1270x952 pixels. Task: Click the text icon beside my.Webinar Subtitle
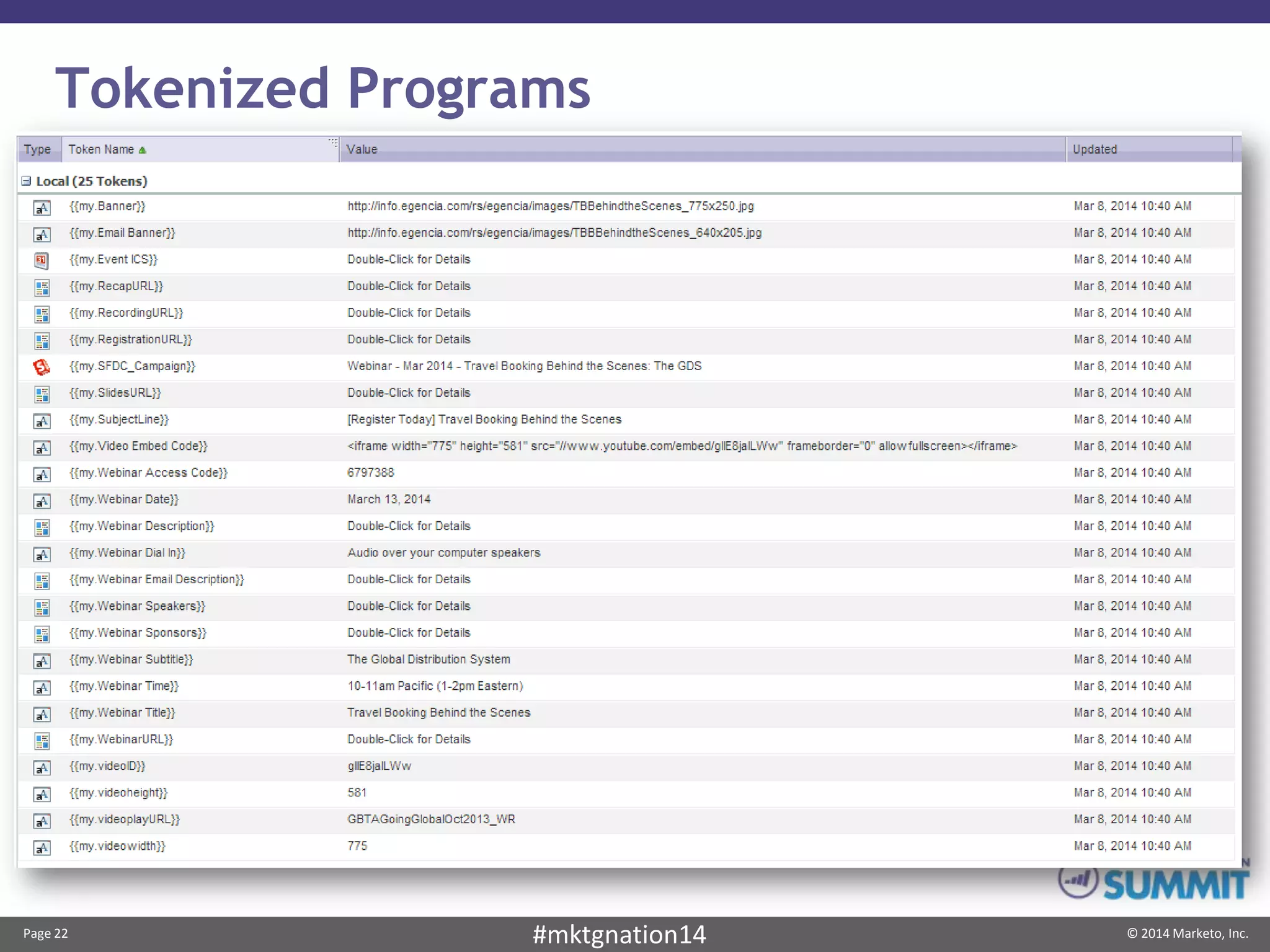coord(42,661)
